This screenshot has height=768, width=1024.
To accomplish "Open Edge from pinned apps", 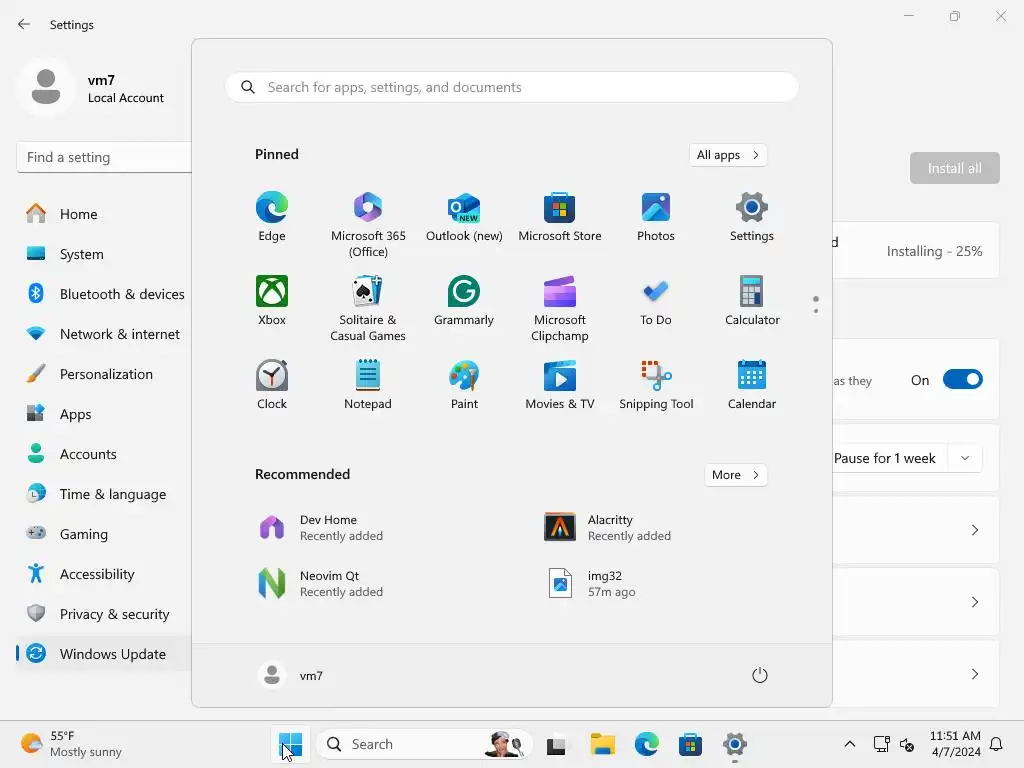I will point(272,217).
